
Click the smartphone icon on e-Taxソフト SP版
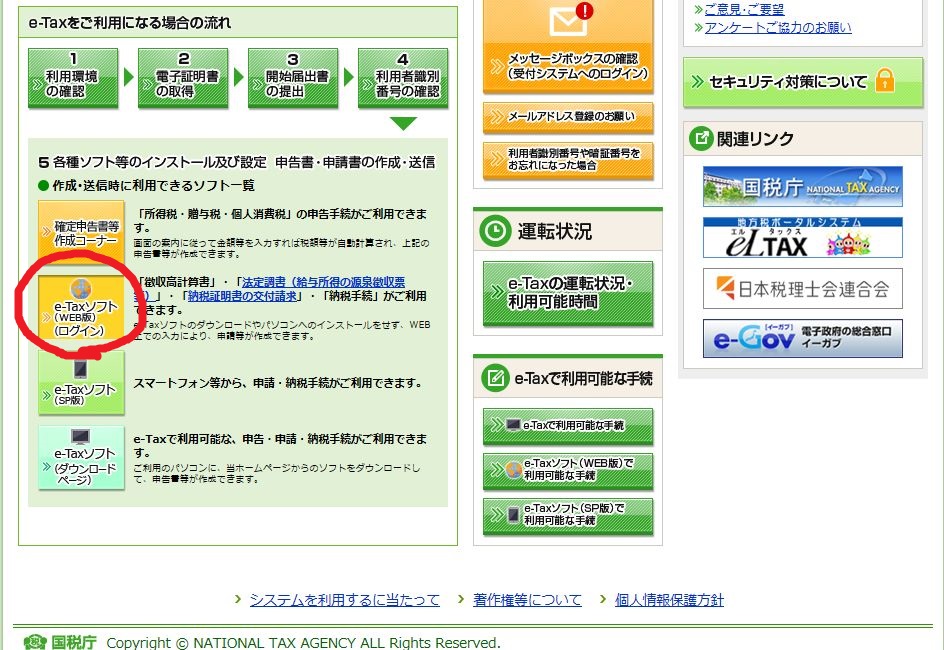80,368
